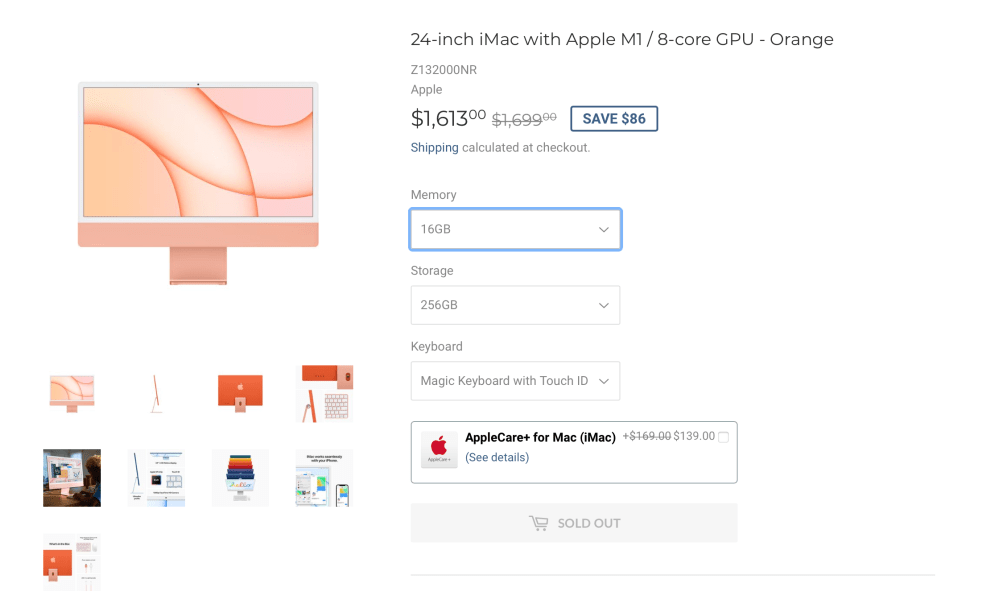Select the keyboard and accessories collage thumbnail
The height and width of the screenshot is (604, 999).
point(325,393)
